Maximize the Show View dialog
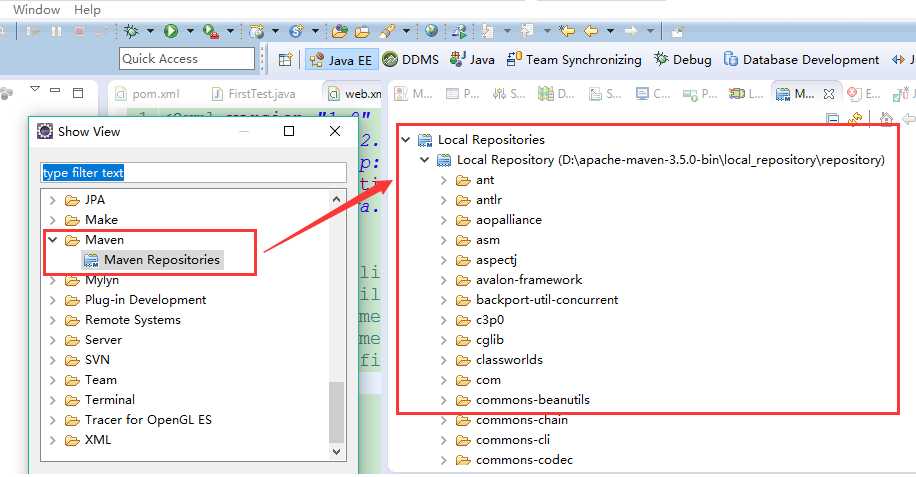916x477 pixels. 289,131
